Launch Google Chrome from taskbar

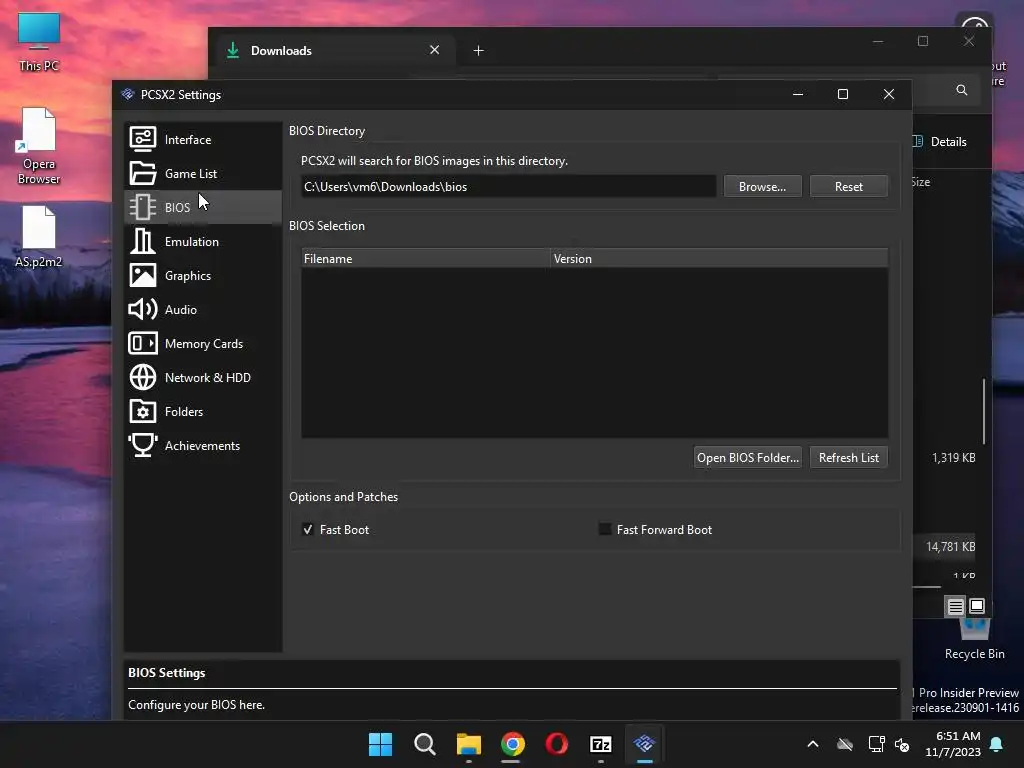point(513,744)
